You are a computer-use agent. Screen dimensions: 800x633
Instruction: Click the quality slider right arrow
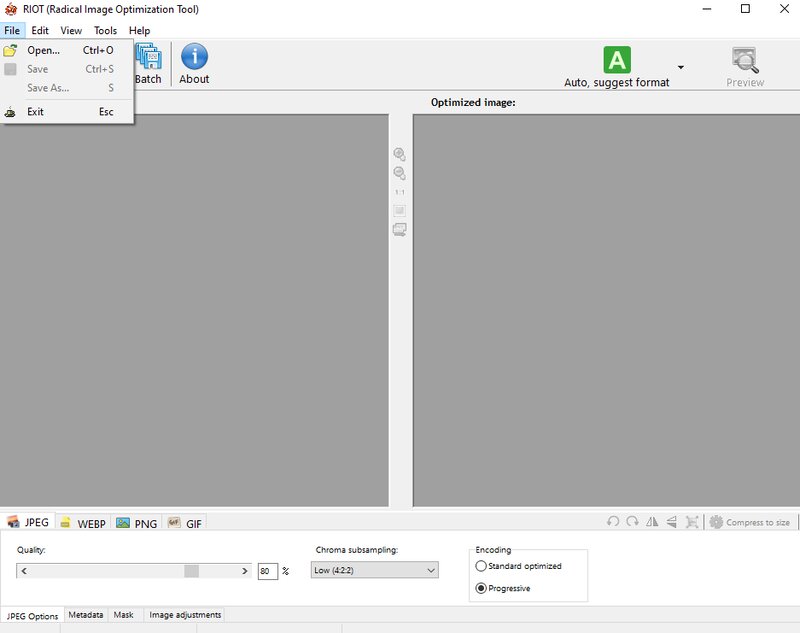click(x=244, y=571)
